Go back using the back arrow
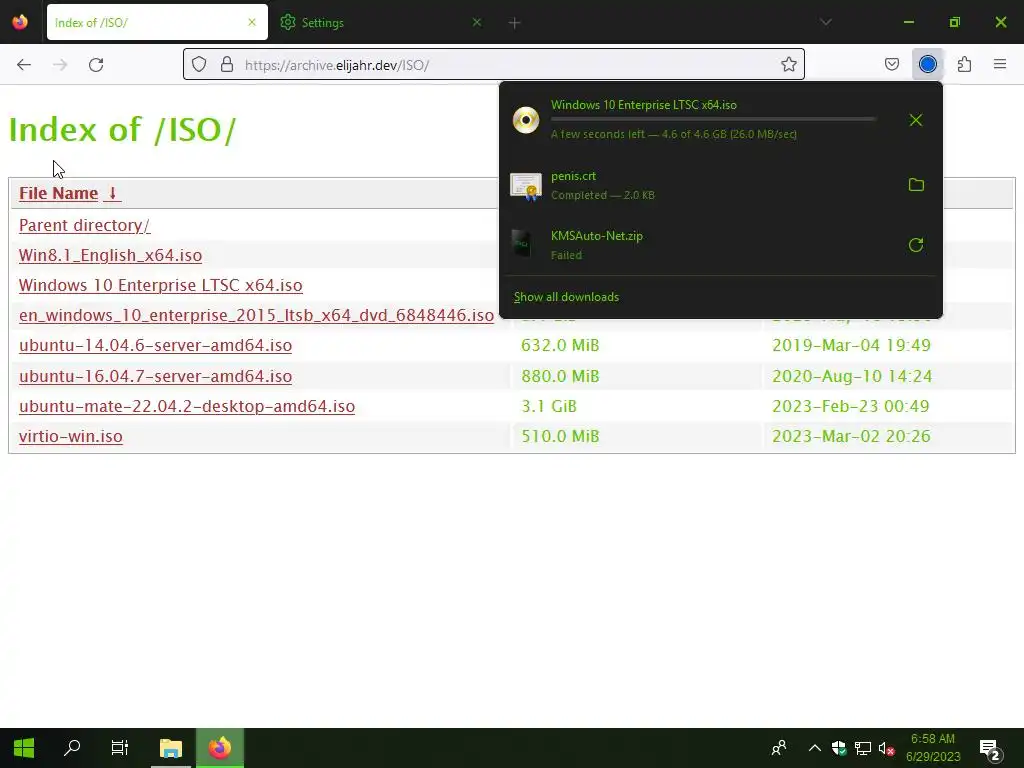 tap(24, 65)
